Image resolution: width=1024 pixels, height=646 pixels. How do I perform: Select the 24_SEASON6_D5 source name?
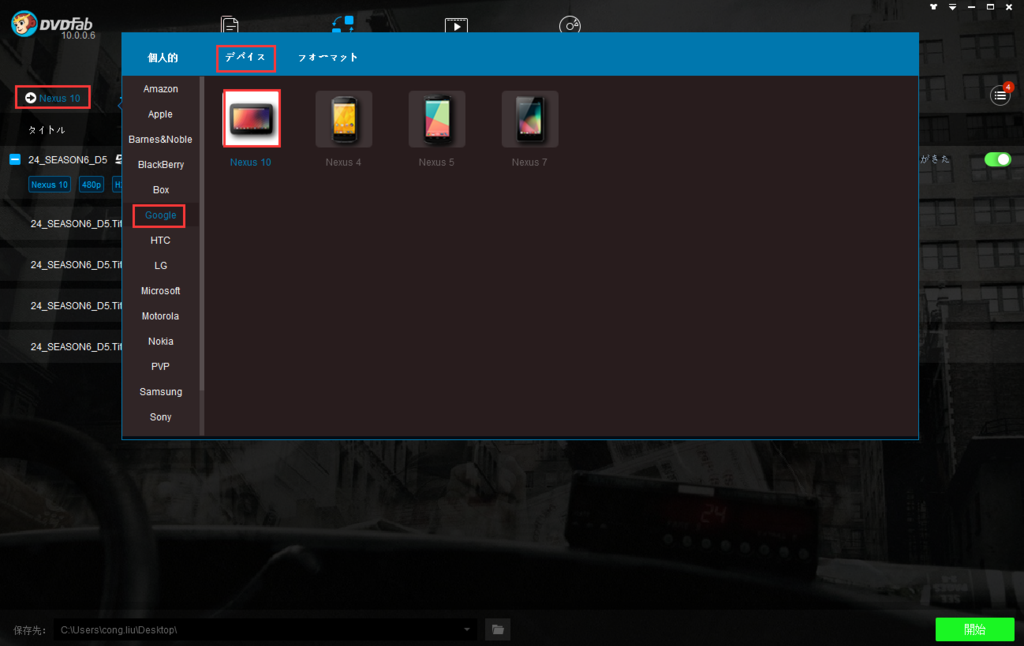pyautogui.click(x=67, y=160)
